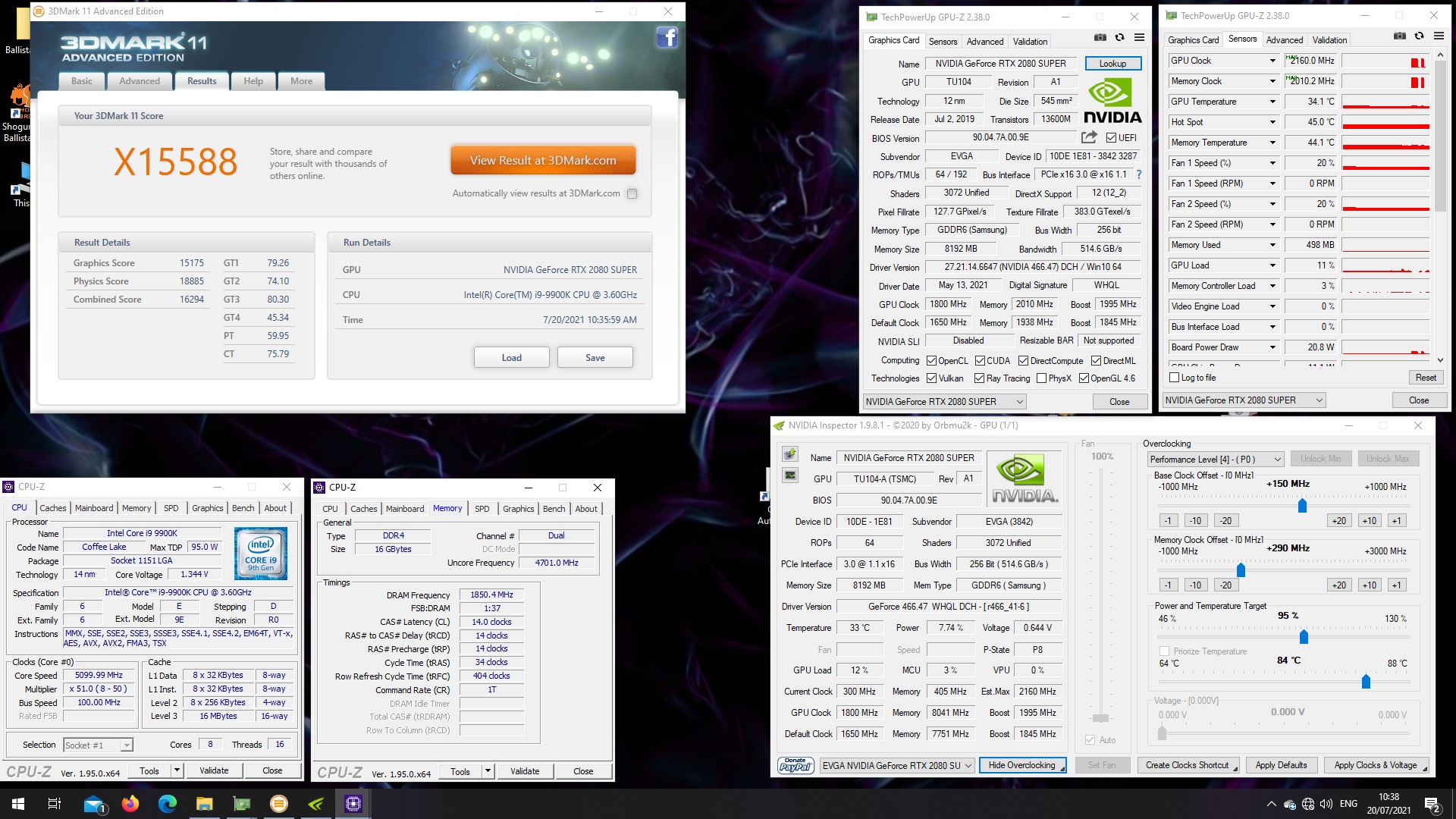Open Firefox from the taskbar
The width and height of the screenshot is (1456, 819).
(130, 804)
